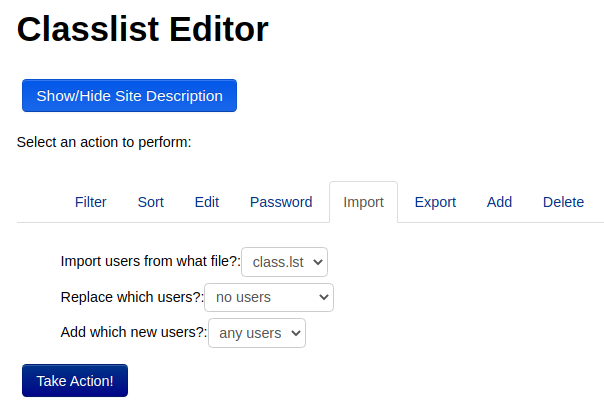Click chevron arrow beside 'no users'
The height and width of the screenshot is (415, 604).
[x=324, y=297]
